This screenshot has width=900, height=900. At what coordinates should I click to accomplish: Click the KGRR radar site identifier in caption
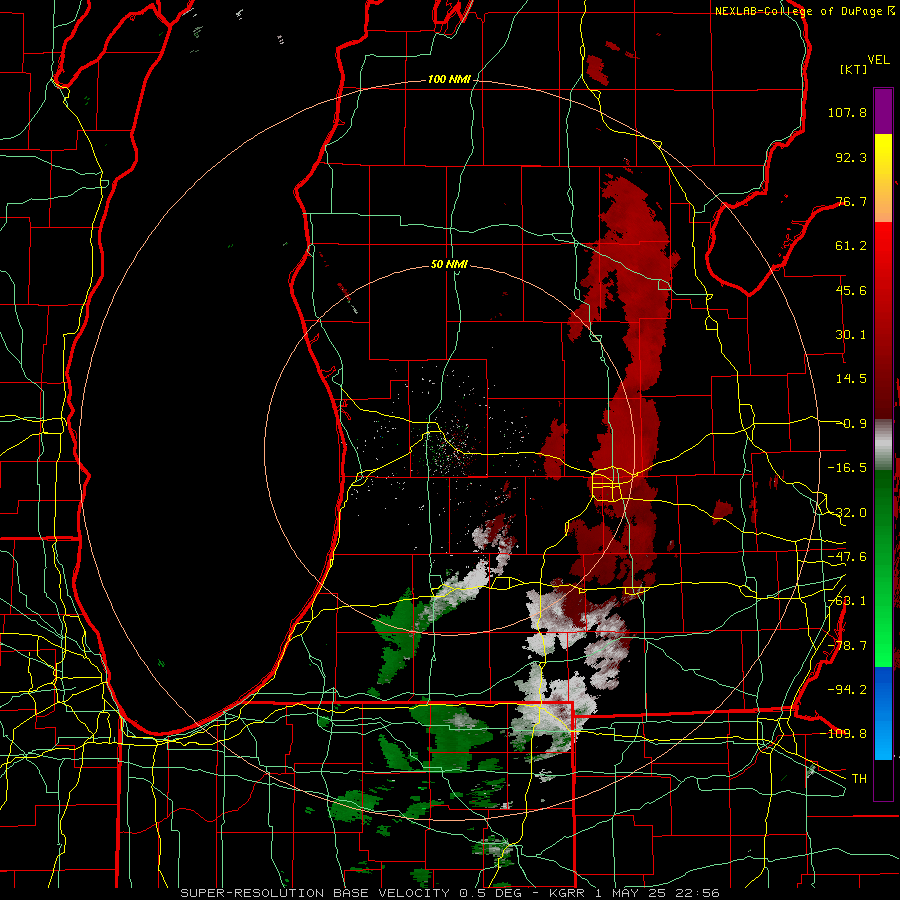(x=569, y=893)
